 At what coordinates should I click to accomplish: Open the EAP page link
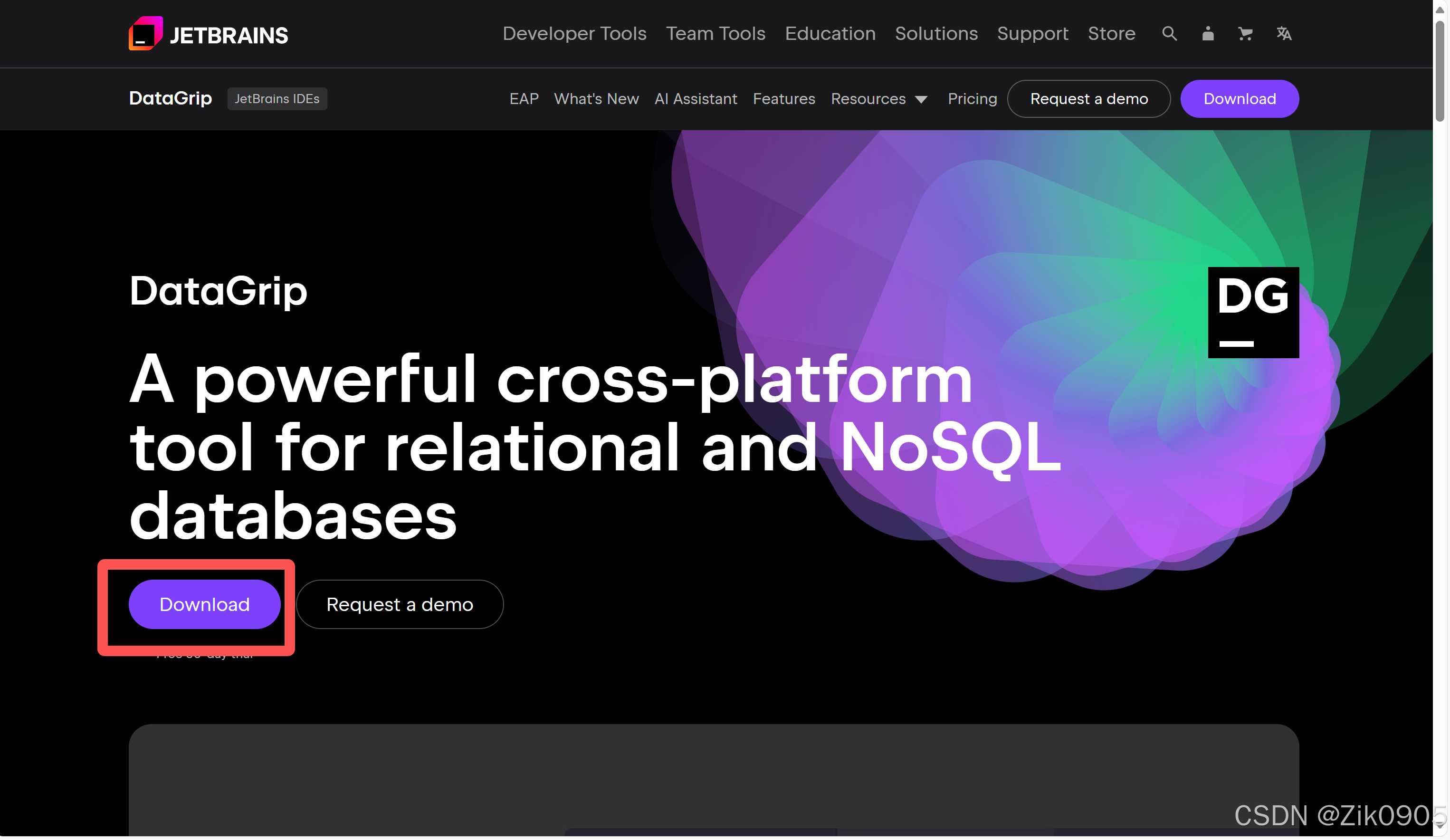click(524, 98)
